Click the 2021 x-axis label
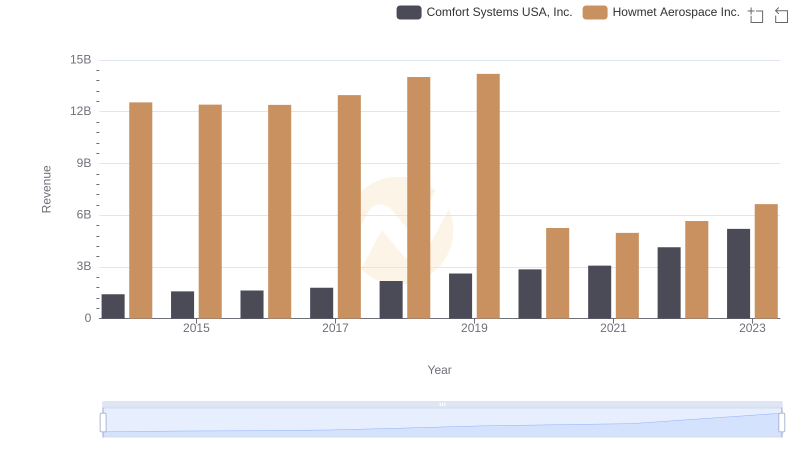The image size is (800, 461). [613, 328]
